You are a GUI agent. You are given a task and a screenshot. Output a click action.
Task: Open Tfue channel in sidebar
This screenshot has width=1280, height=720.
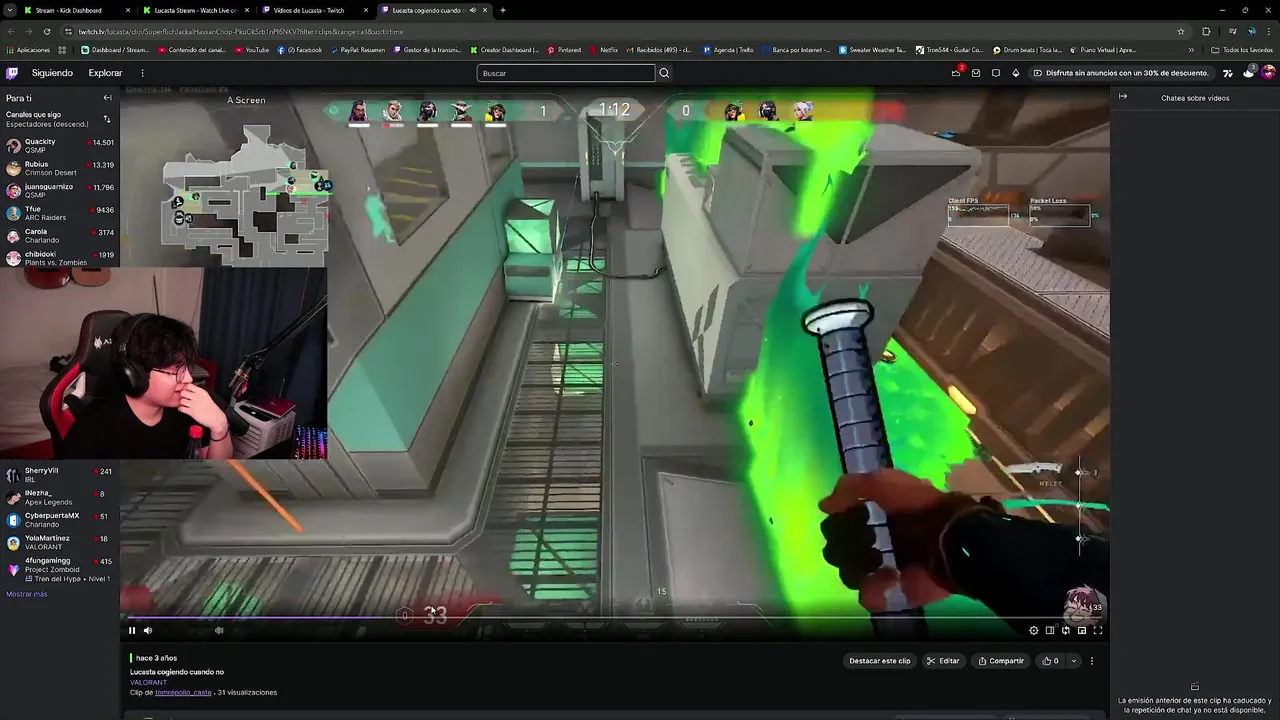pos(60,213)
